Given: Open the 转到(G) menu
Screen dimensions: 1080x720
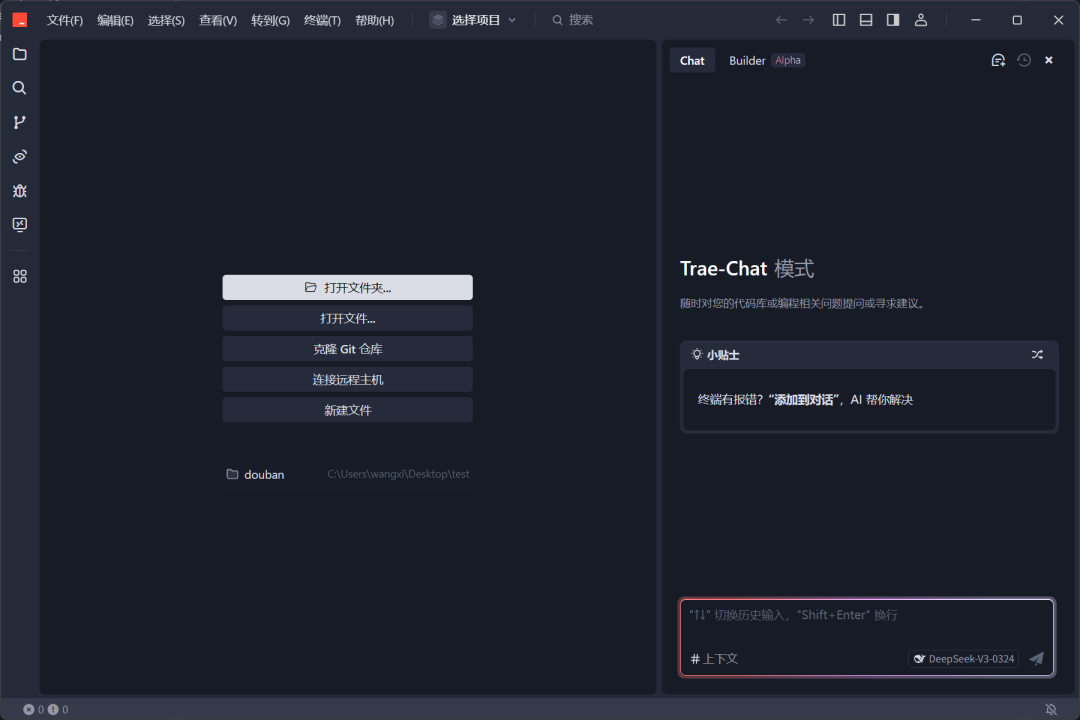Looking at the screenshot, I should point(270,20).
